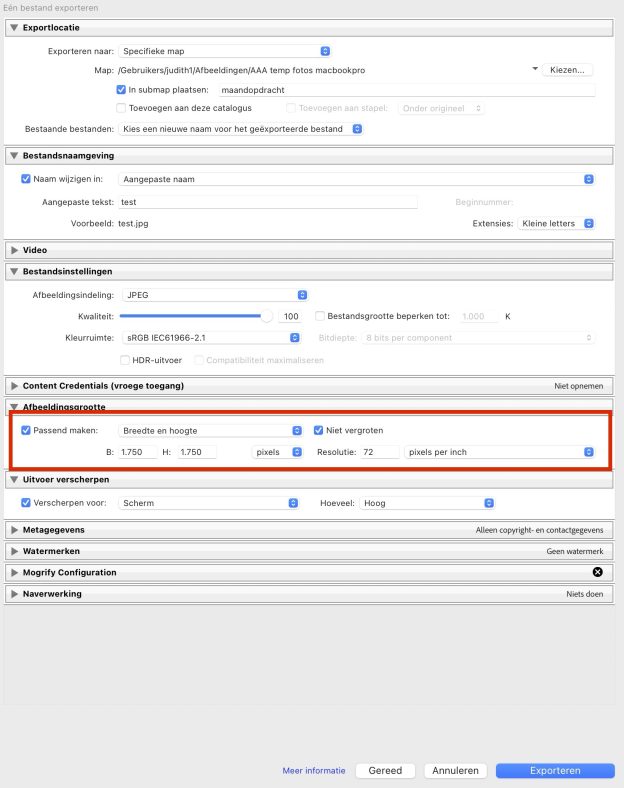The height and width of the screenshot is (788, 624).
Task: Click the Map folder path text
Action: tap(241, 70)
